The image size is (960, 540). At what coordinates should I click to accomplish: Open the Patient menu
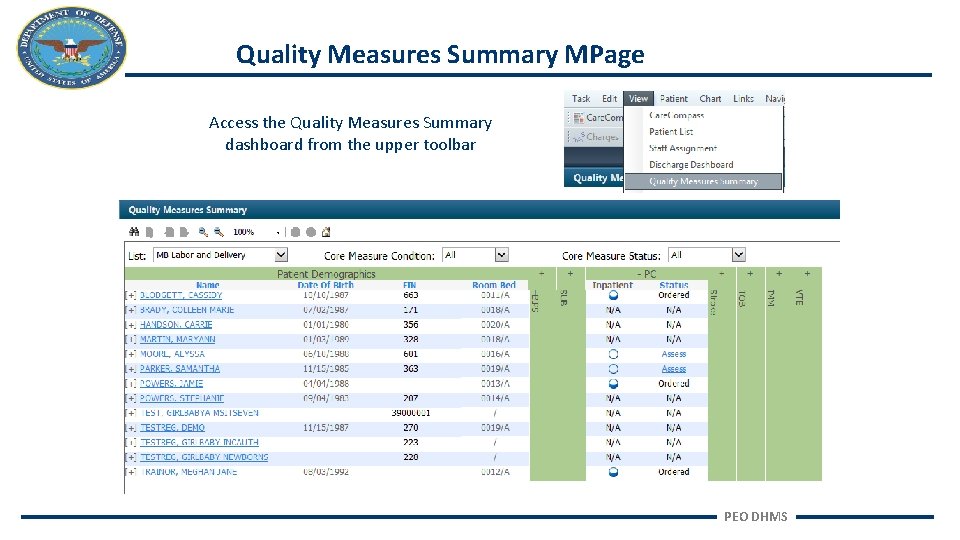(673, 99)
